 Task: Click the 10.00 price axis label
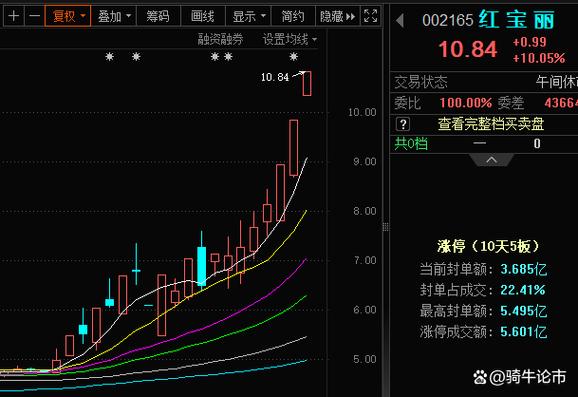point(362,112)
